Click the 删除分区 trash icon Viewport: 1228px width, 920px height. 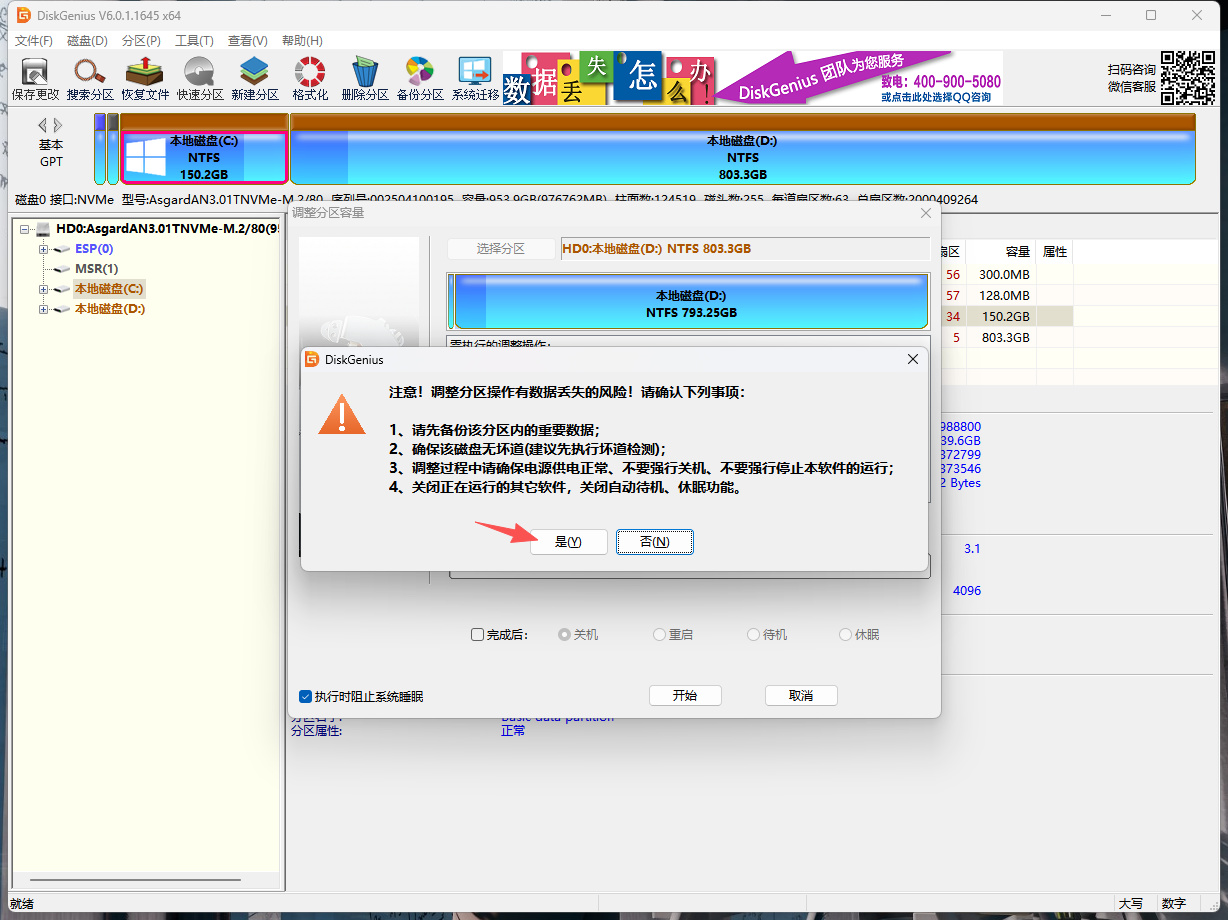point(365,78)
